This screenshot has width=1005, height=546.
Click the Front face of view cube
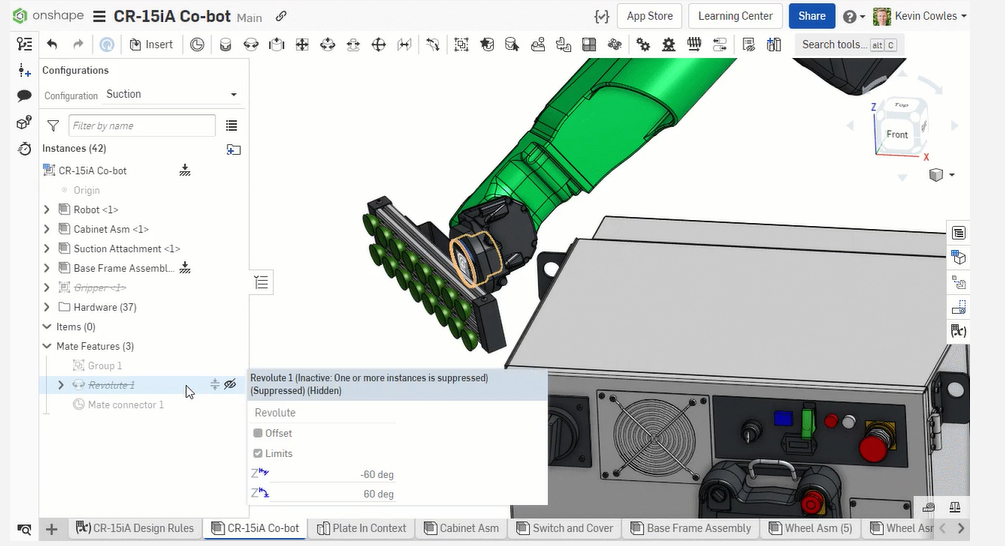tap(897, 134)
